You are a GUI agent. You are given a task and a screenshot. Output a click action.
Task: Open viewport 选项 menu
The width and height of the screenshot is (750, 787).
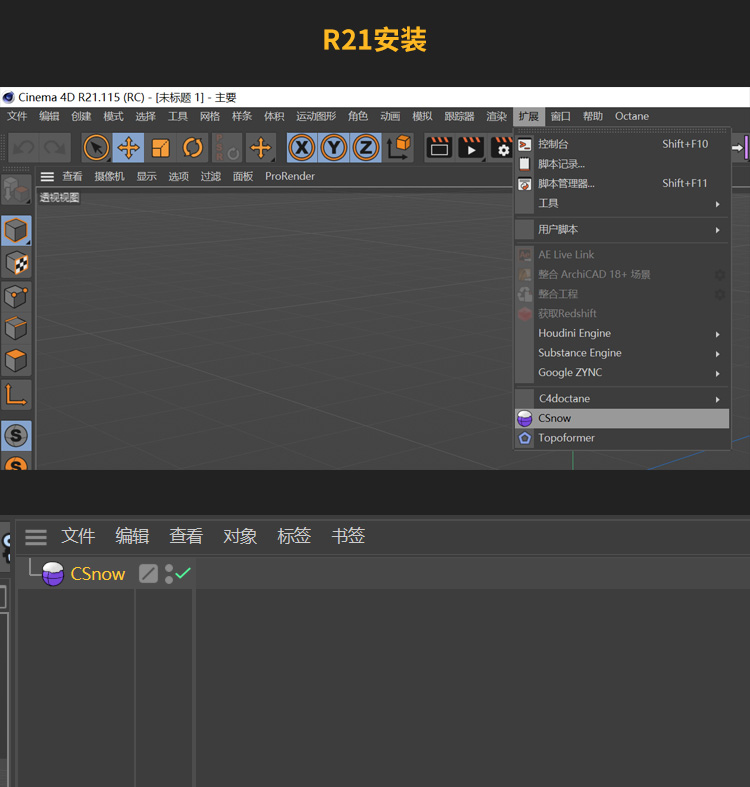(x=179, y=177)
